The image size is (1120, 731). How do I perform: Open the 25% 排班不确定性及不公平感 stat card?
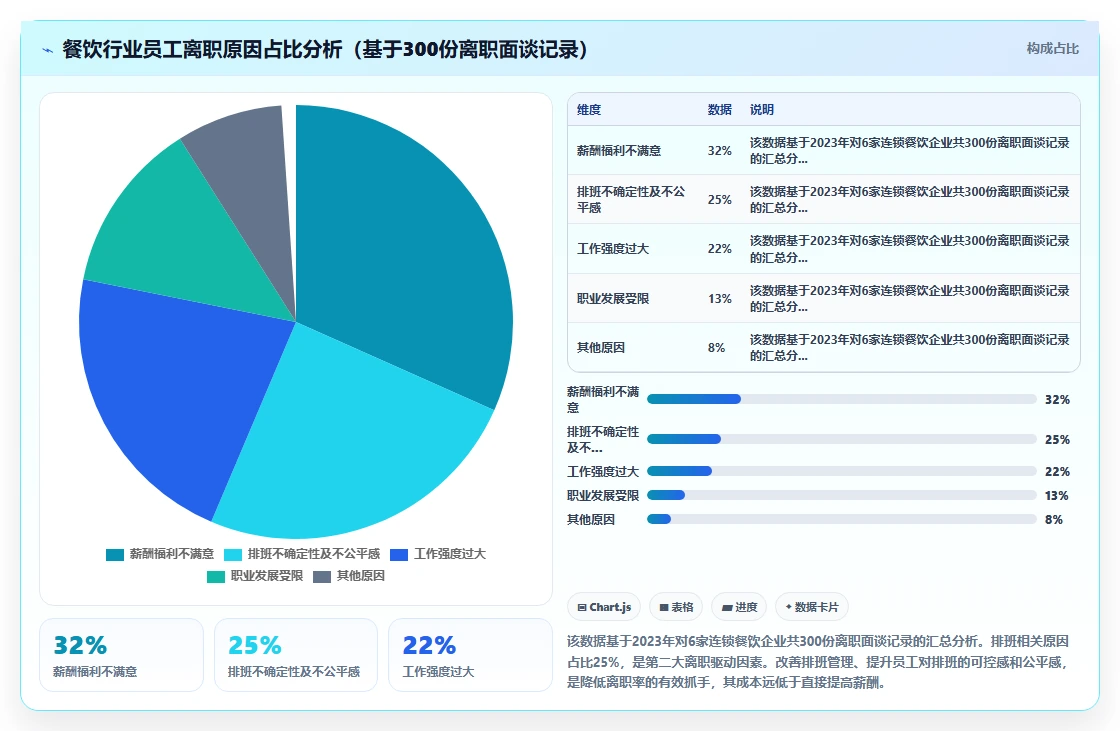pos(296,655)
